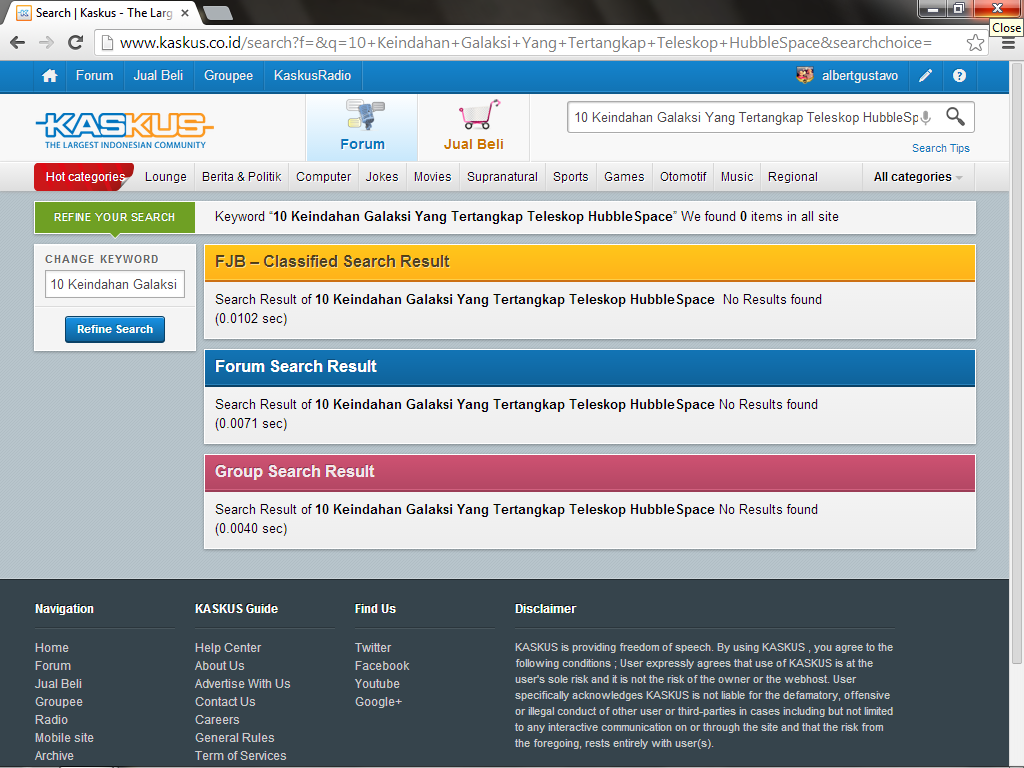
Task: Open footer Home link
Action: [x=52, y=648]
